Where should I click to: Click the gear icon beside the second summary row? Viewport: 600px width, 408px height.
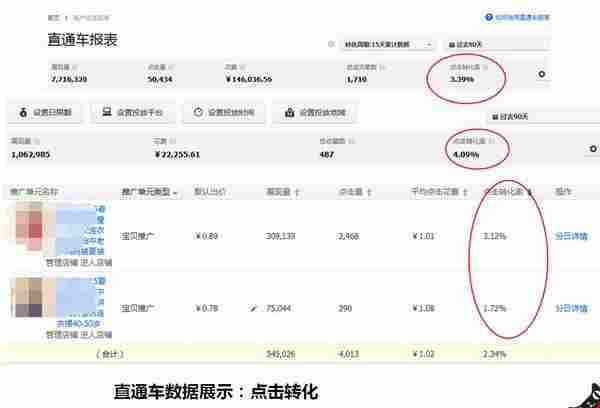(x=593, y=148)
